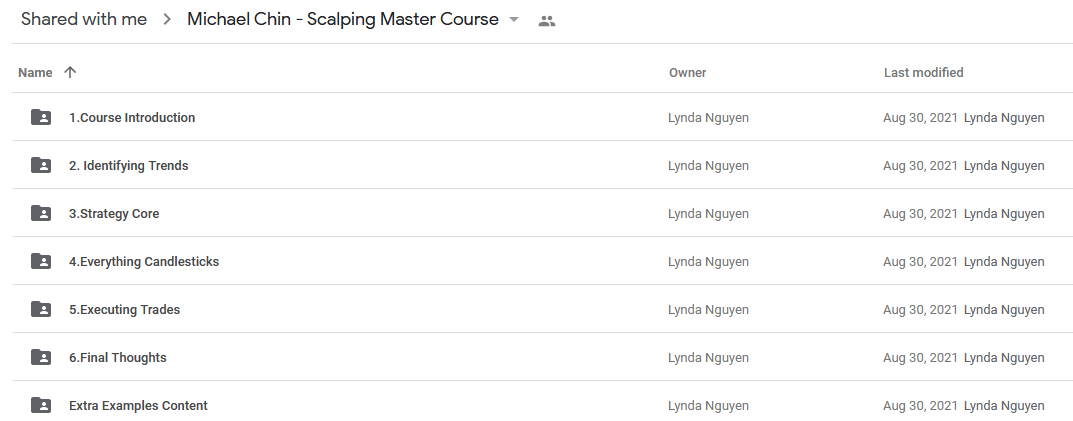The height and width of the screenshot is (421, 1073).
Task: Open Michael Chin - Scalping Master Course title menu
Action: click(343, 19)
